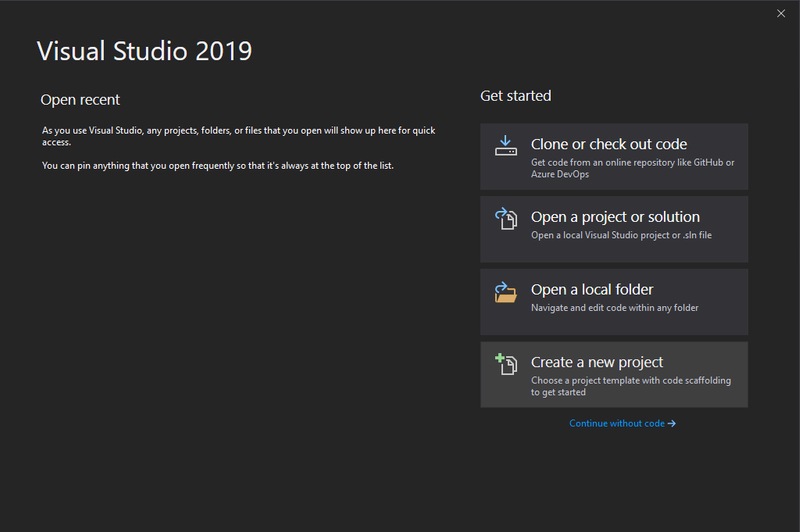Viewport: 800px width, 532px height.
Task: Click the open local folder icon
Action: 506,292
